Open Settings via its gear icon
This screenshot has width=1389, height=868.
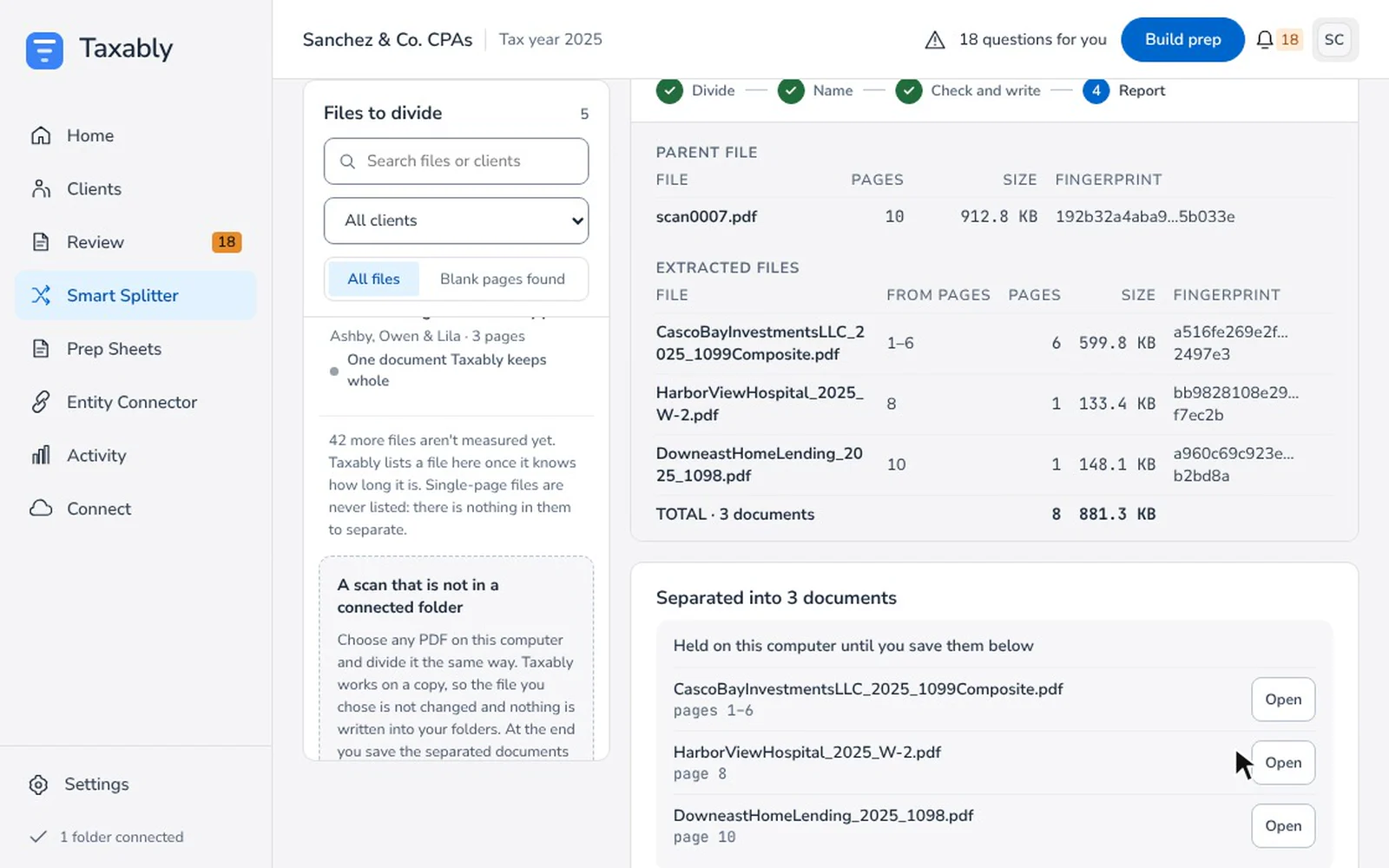point(38,785)
